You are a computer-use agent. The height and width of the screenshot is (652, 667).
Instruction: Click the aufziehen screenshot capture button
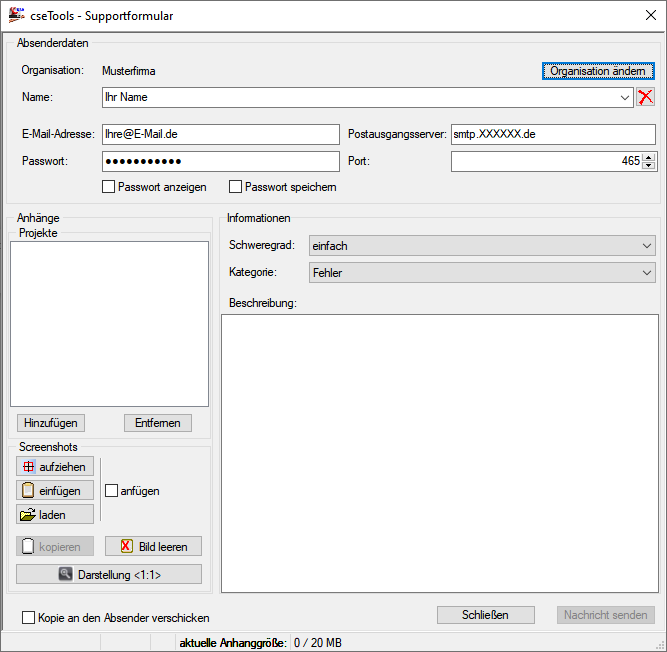[55, 466]
